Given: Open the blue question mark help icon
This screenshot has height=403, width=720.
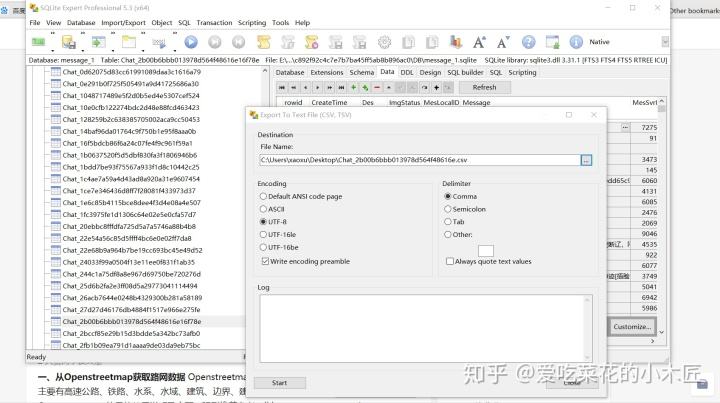Looking at the screenshot, I should coord(529,42).
